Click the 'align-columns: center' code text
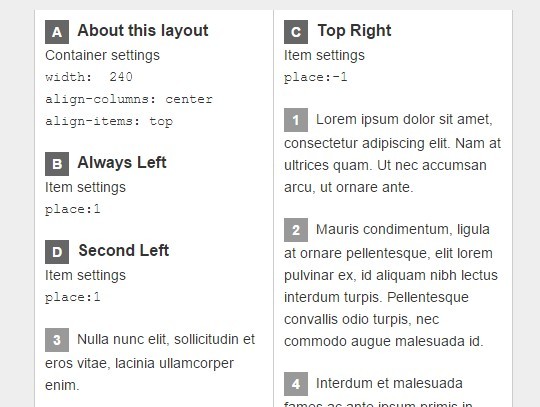 (129, 99)
